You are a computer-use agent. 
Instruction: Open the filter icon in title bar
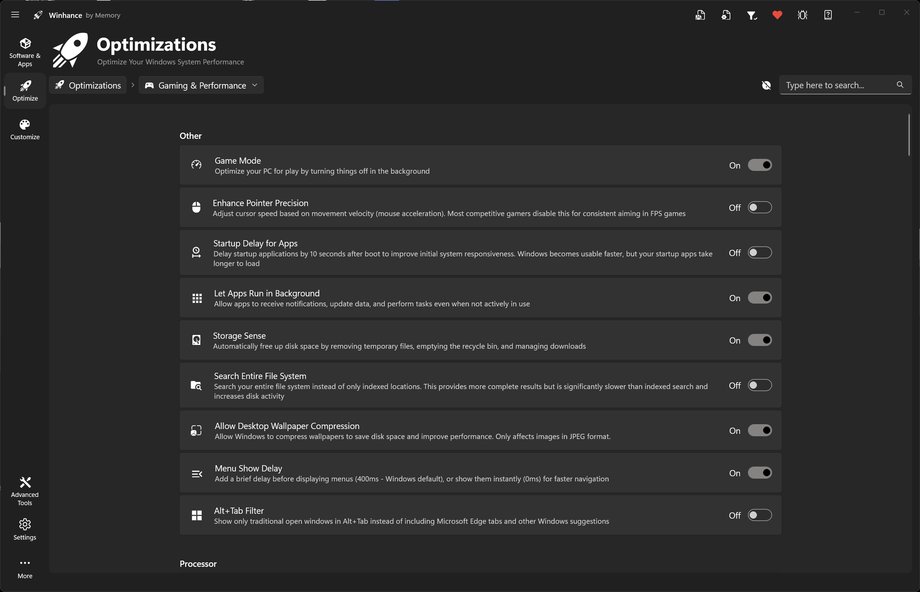(752, 15)
